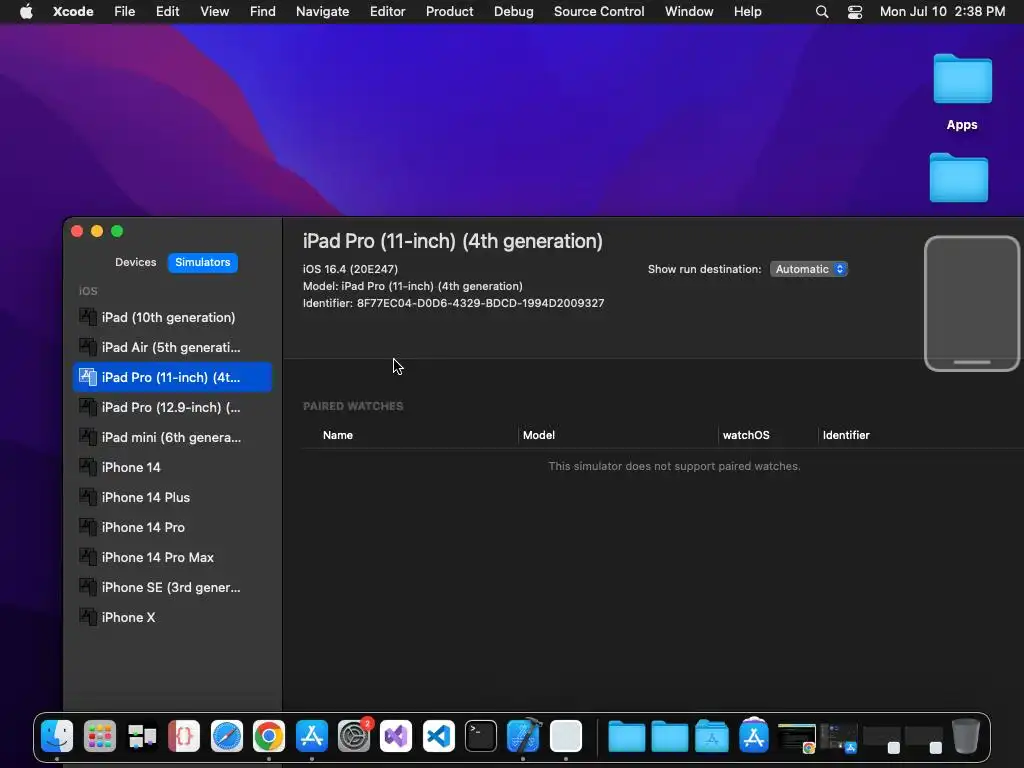This screenshot has width=1024, height=768.
Task: Open the minimized Chrome window in Dock
Action: (797, 738)
